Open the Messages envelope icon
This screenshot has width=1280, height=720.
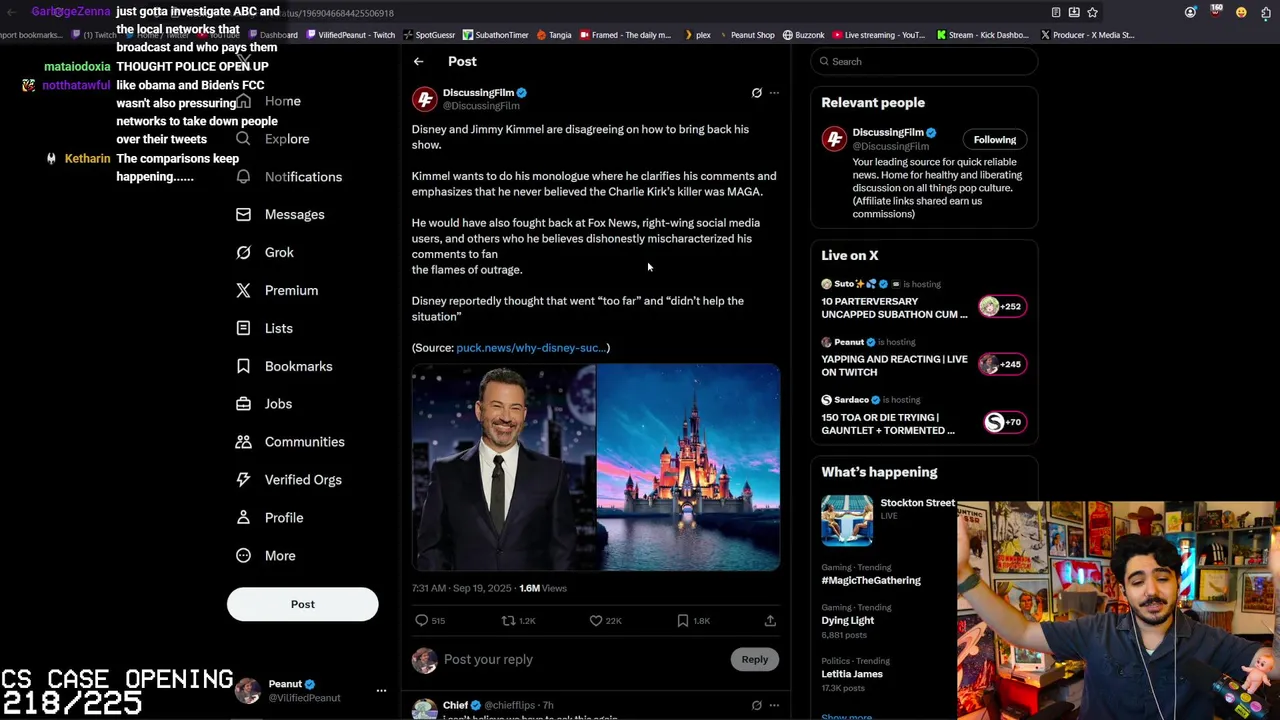pyautogui.click(x=243, y=215)
